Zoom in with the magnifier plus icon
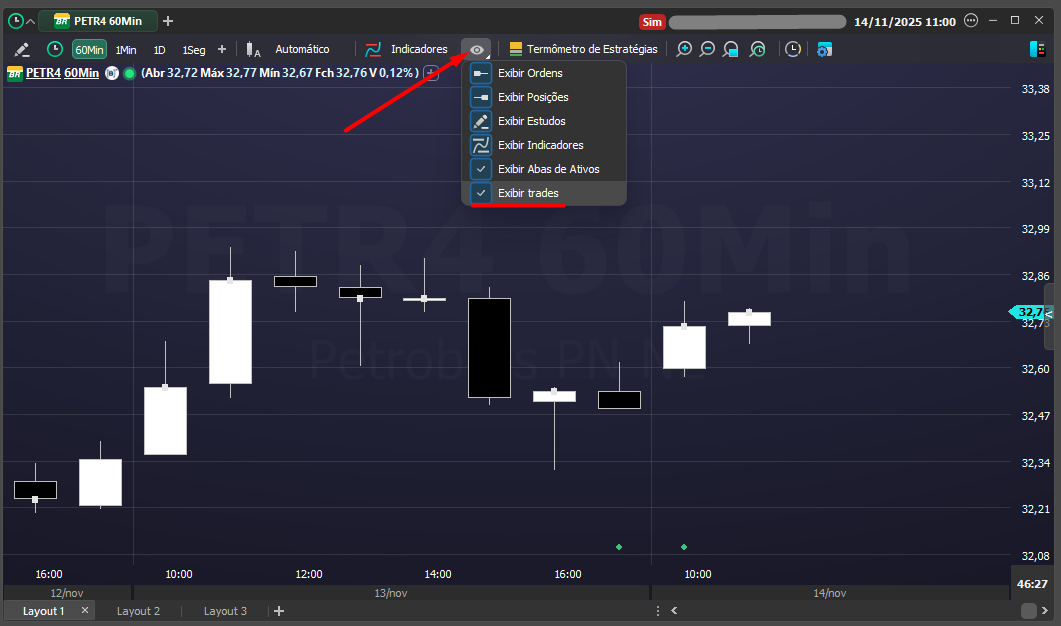This screenshot has width=1061, height=626. click(684, 49)
